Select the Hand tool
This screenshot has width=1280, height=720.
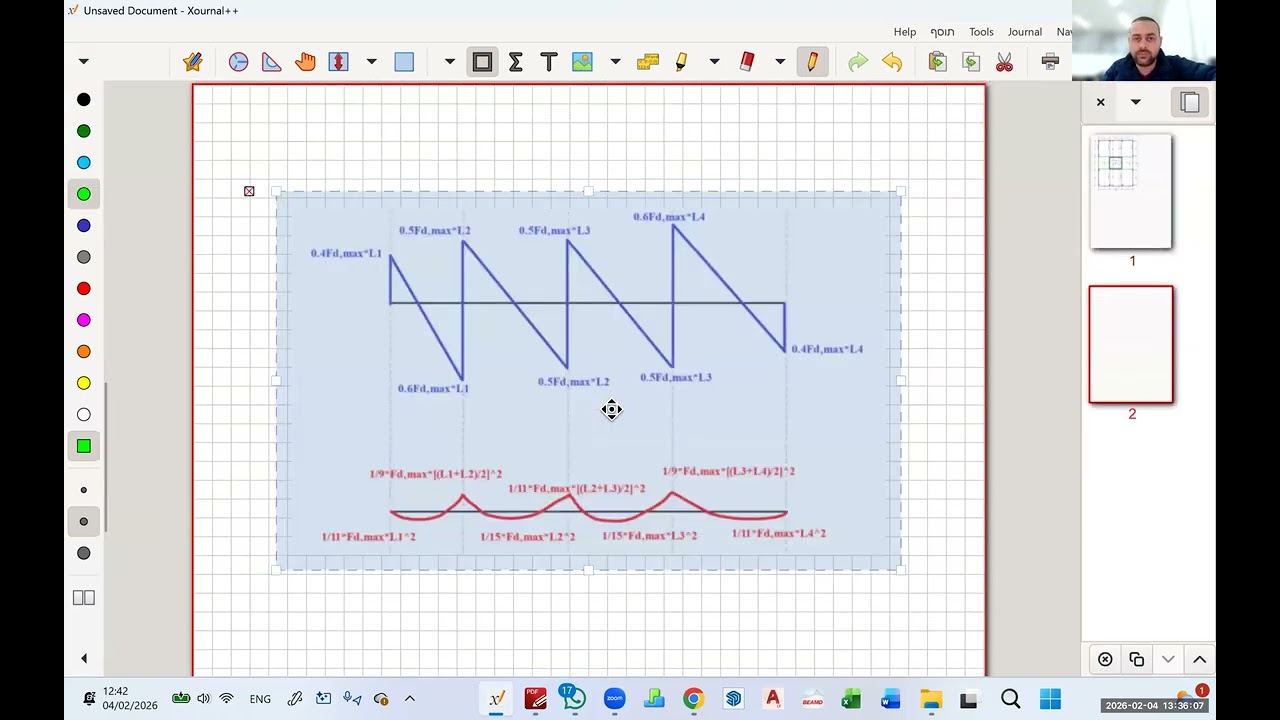coord(305,62)
